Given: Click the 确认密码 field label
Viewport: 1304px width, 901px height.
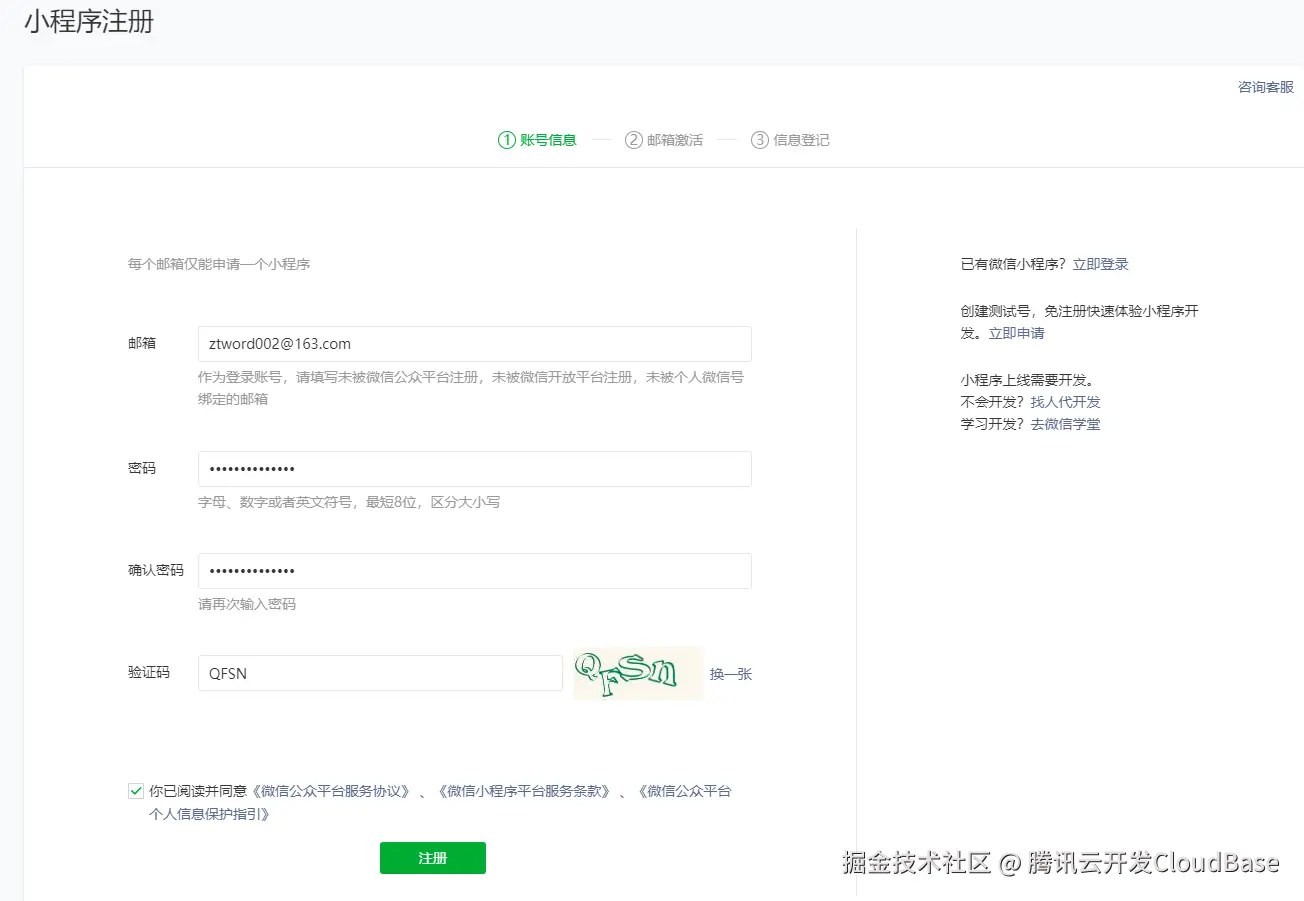Looking at the screenshot, I should (156, 570).
